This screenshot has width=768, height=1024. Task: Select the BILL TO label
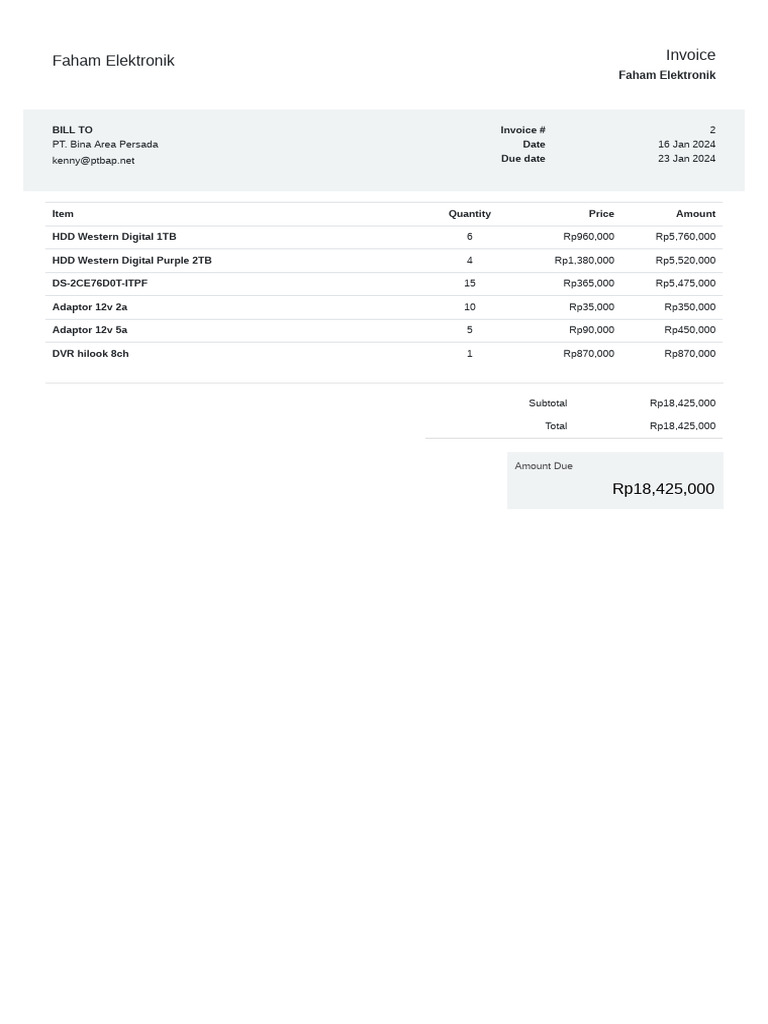pos(72,130)
